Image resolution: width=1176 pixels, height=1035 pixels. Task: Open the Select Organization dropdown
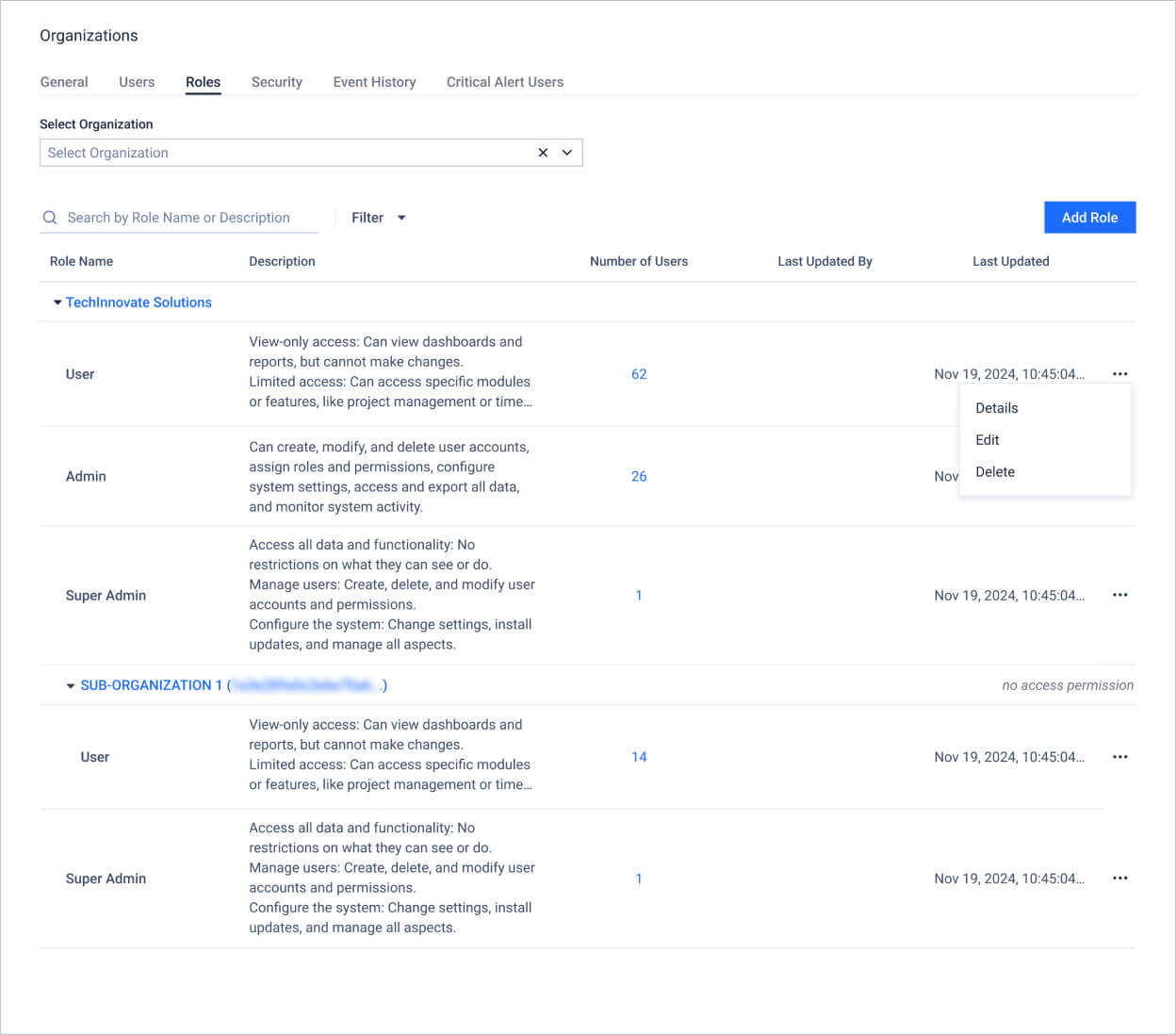283,152
